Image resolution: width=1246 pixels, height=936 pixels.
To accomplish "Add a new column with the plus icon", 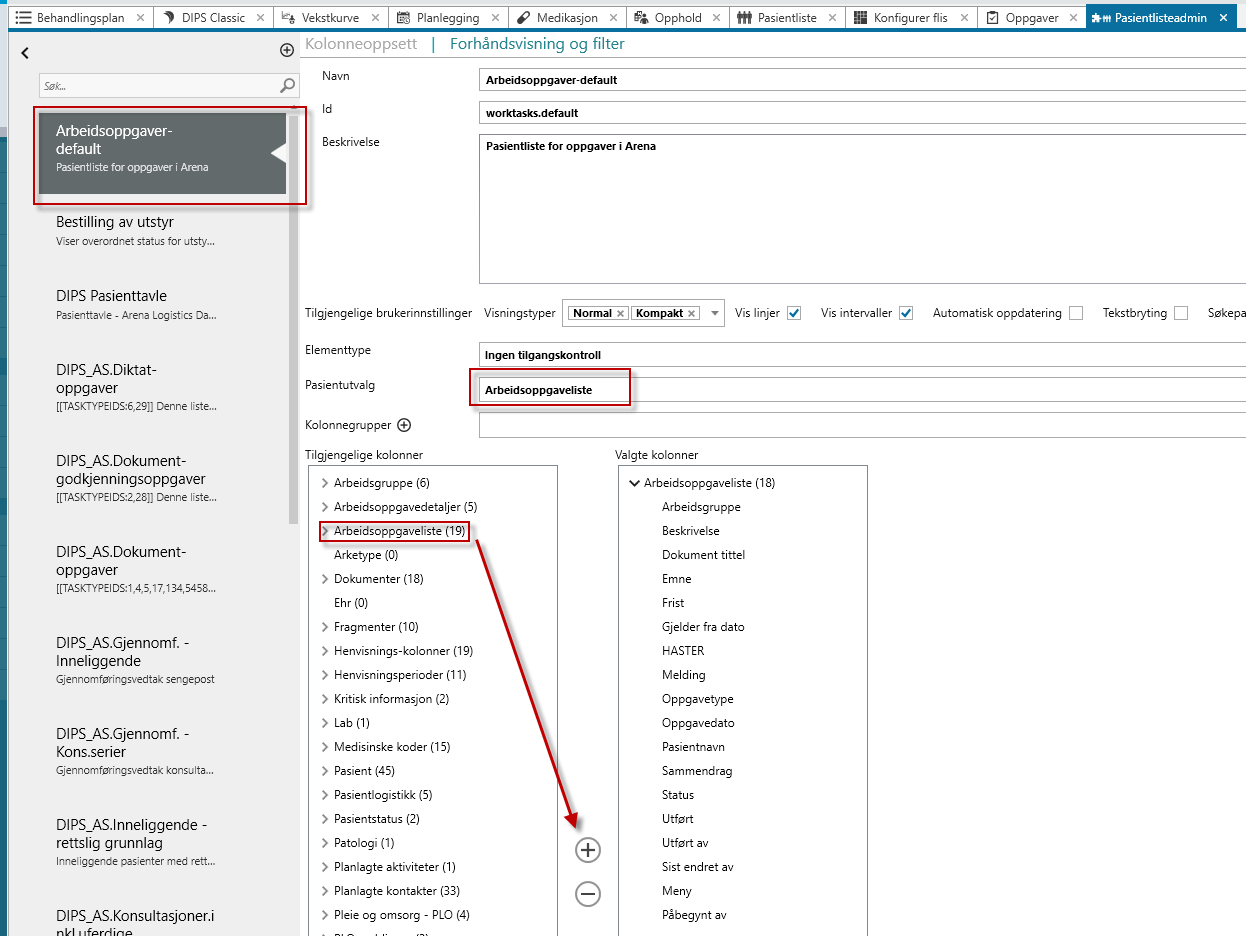I will 587,849.
